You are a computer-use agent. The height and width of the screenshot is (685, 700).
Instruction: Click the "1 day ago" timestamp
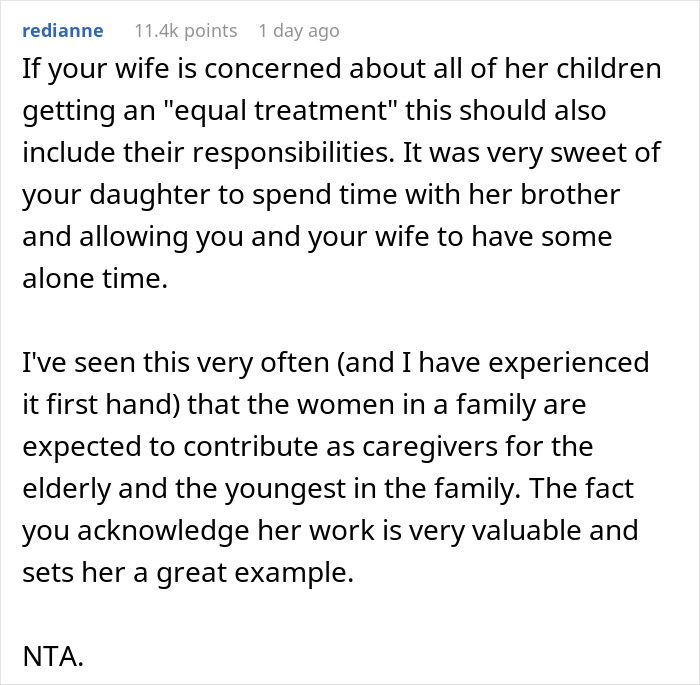pyautogui.click(x=299, y=31)
